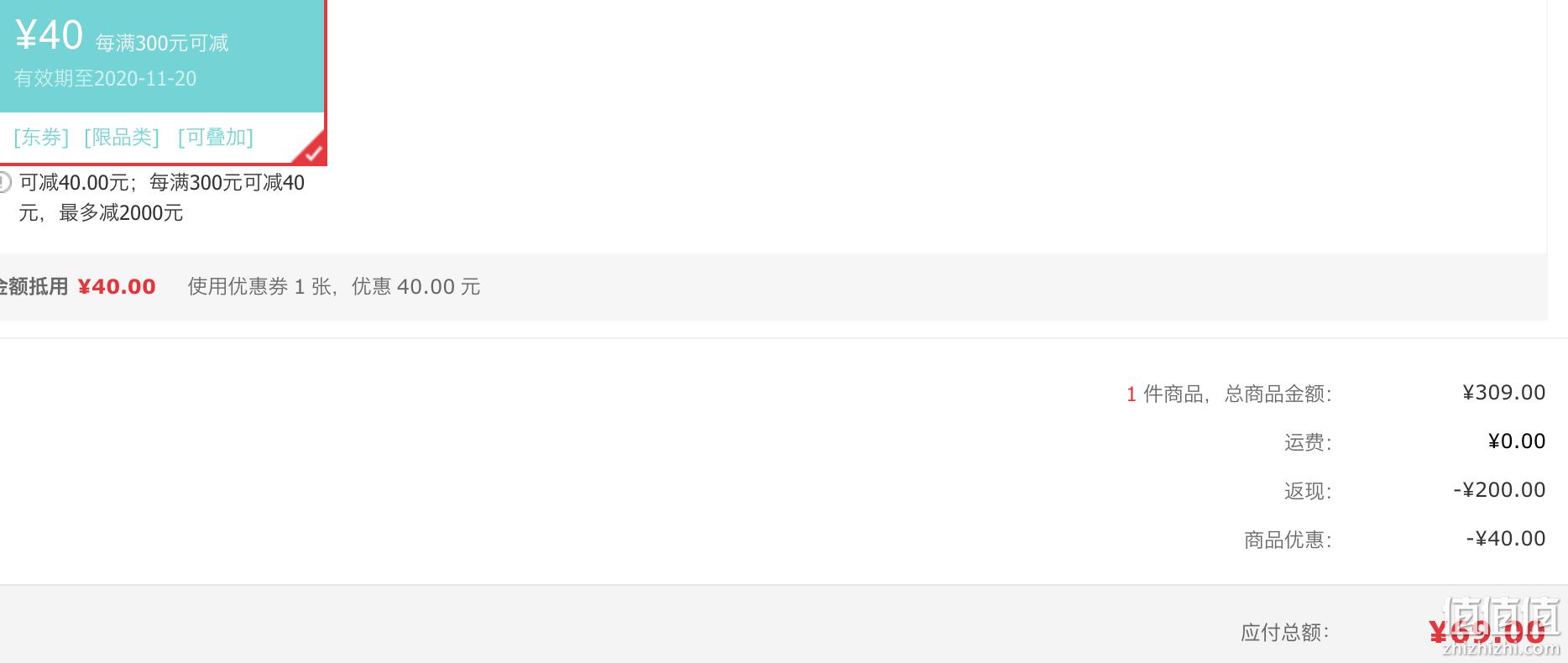The image size is (1568, 663).
Task: Click the 商品优惠 -¥40.00 value
Action: coord(1505,539)
